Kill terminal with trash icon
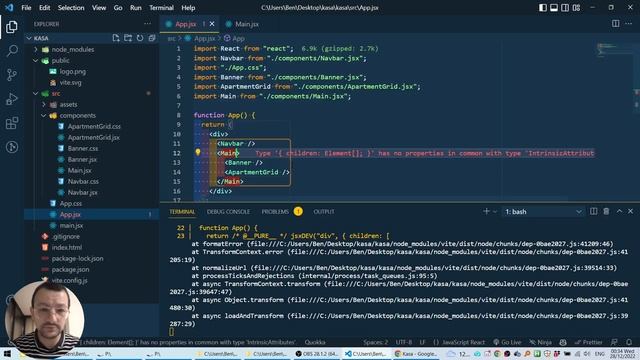Viewport: 640px width, 360px height. [606, 211]
